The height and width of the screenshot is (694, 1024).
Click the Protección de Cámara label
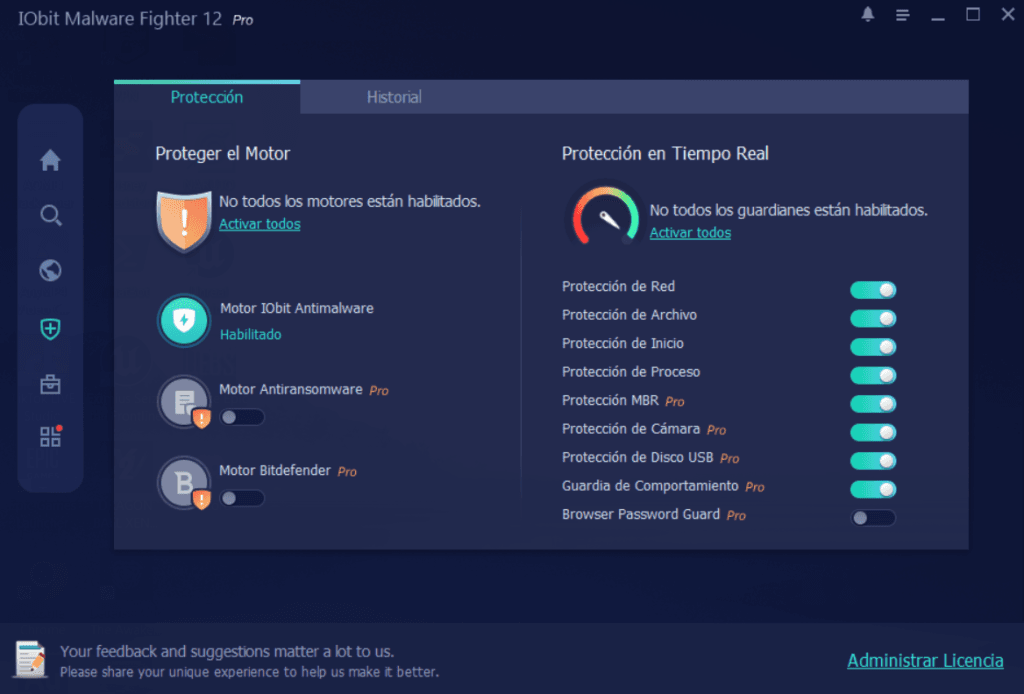tap(631, 429)
